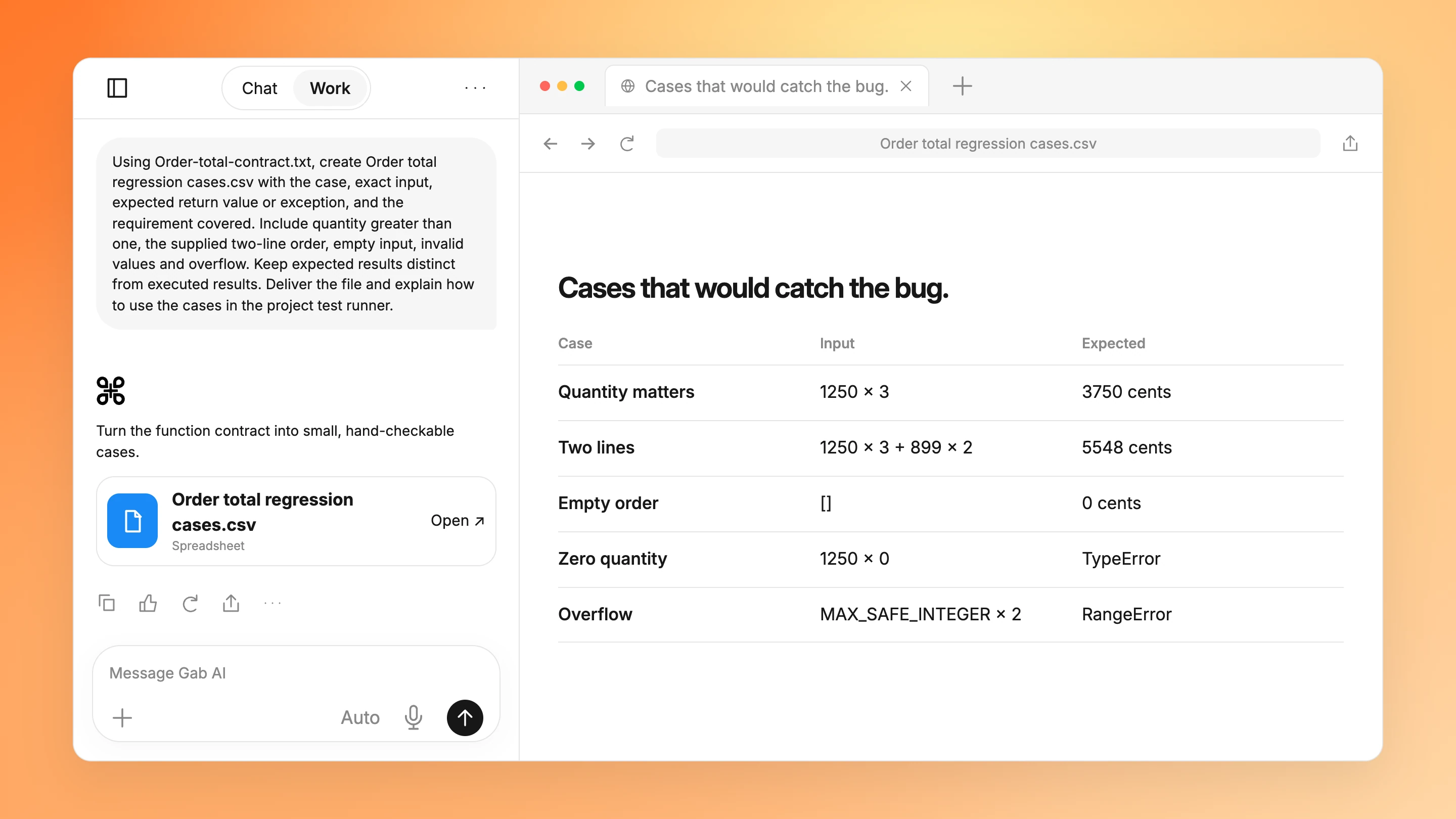Click the 'Input' column header
Viewport: 1456px width, 819px height.
pos(837,343)
